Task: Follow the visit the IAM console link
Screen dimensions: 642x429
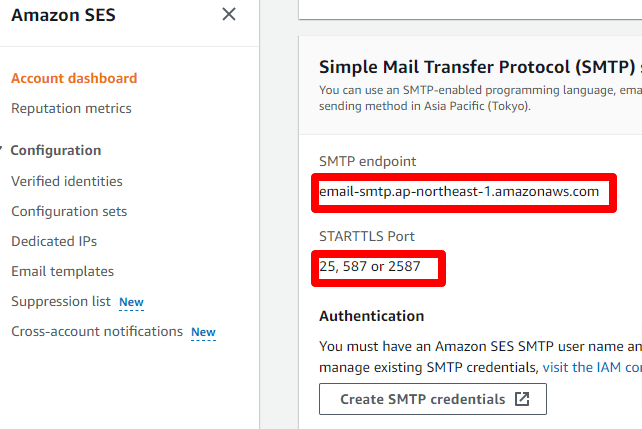Action: [592, 367]
